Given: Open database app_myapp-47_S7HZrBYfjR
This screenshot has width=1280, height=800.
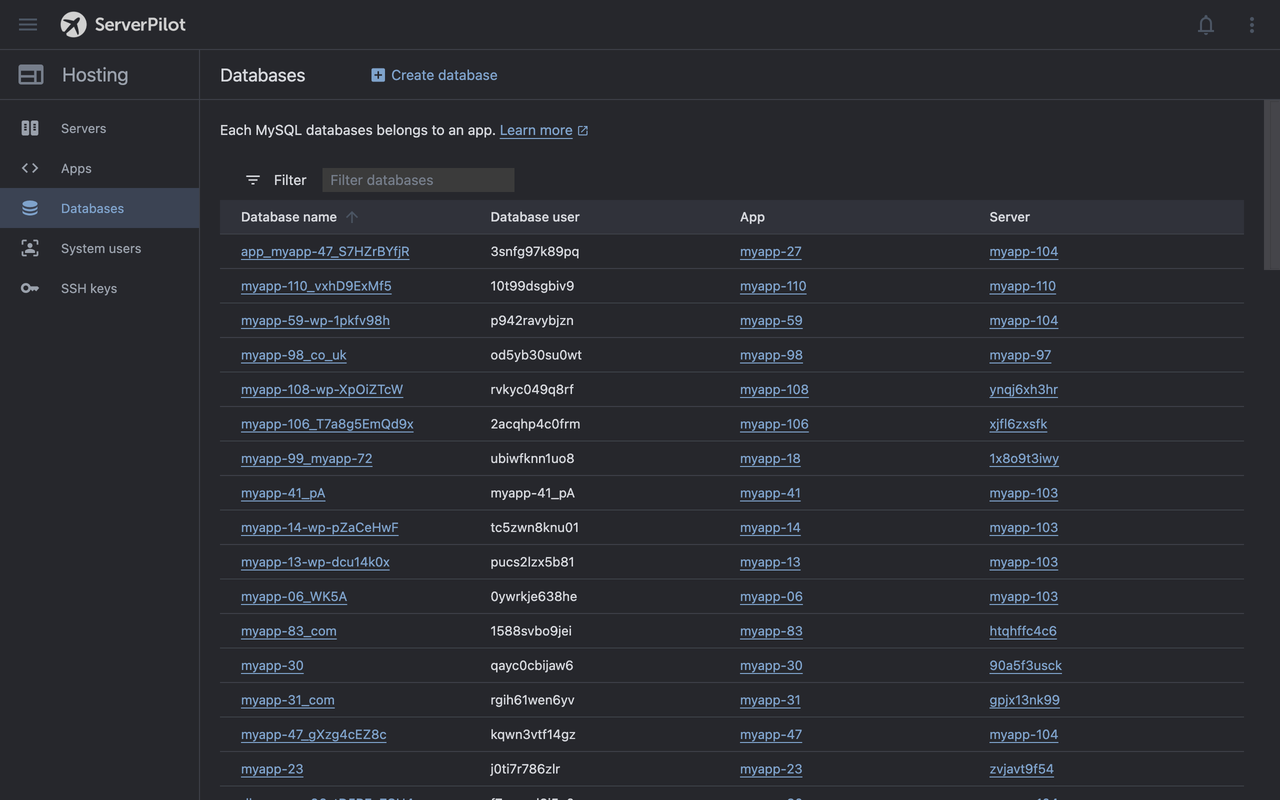Looking at the screenshot, I should point(325,252).
